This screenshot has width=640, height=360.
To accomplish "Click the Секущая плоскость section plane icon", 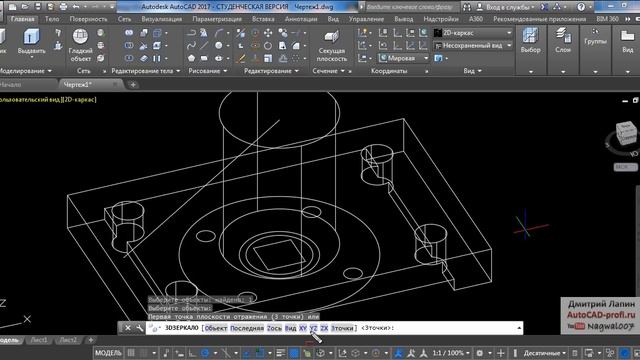I will tap(331, 37).
